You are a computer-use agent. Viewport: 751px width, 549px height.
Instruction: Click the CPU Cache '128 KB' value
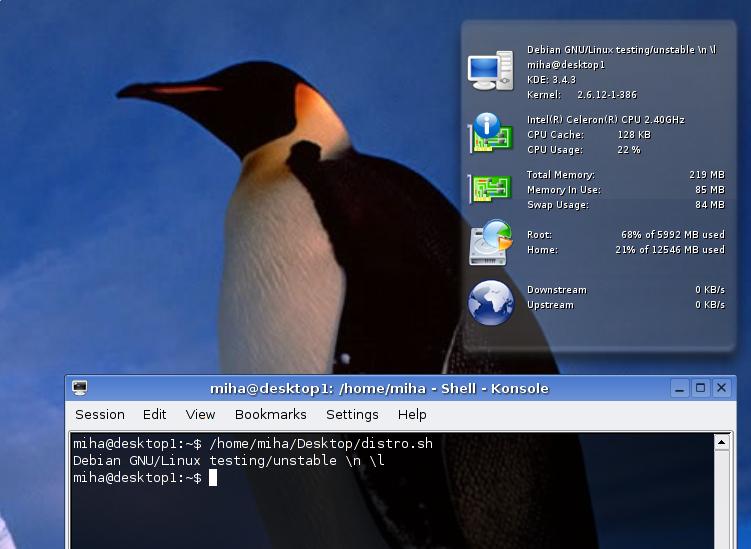634,135
